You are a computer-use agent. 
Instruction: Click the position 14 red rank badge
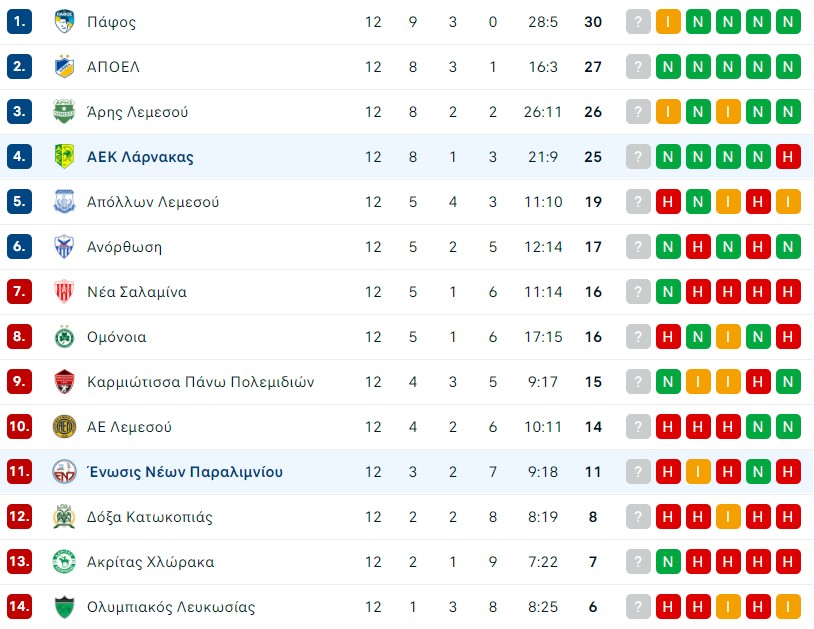point(19,607)
